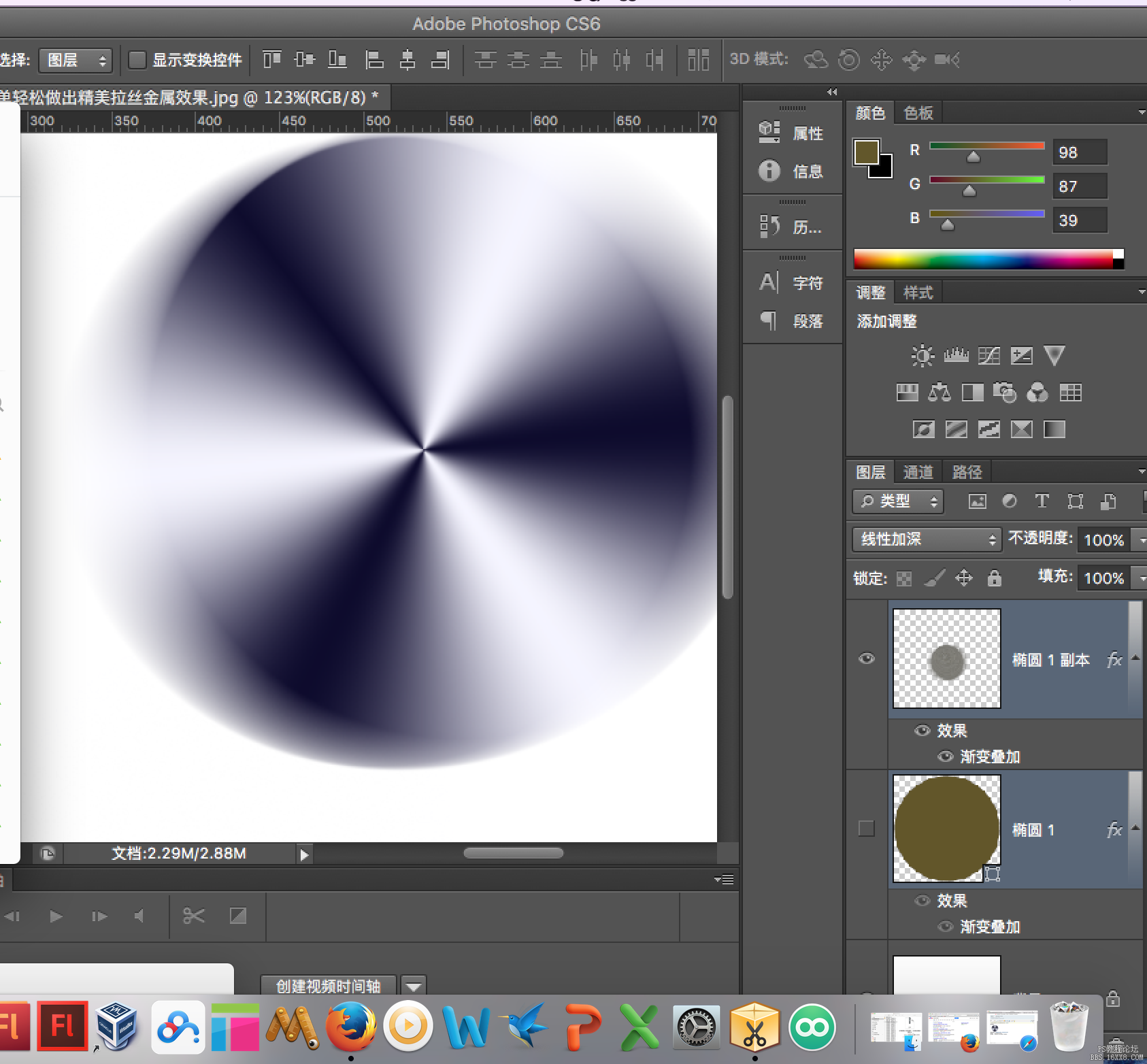
Task: Toggle 渐变叠加 visibility under 椭圆 1
Action: coord(945,926)
